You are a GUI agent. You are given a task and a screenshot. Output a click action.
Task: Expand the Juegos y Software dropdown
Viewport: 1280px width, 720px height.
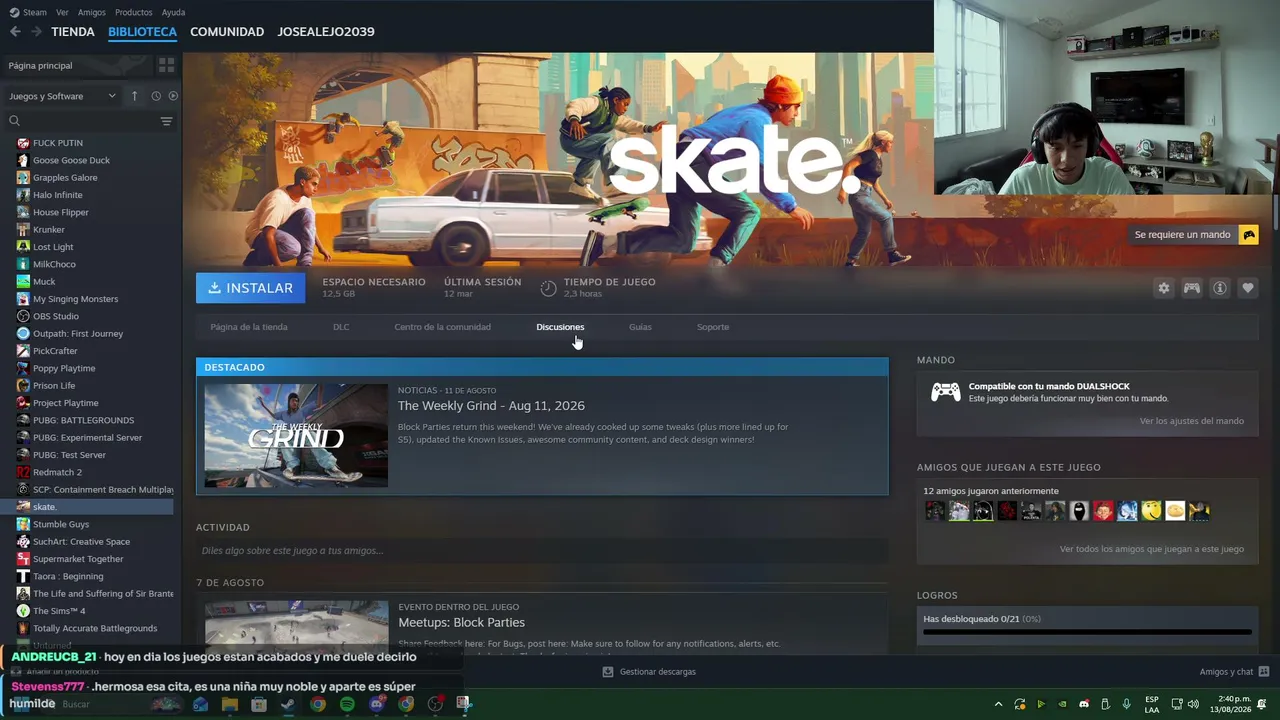click(62, 96)
